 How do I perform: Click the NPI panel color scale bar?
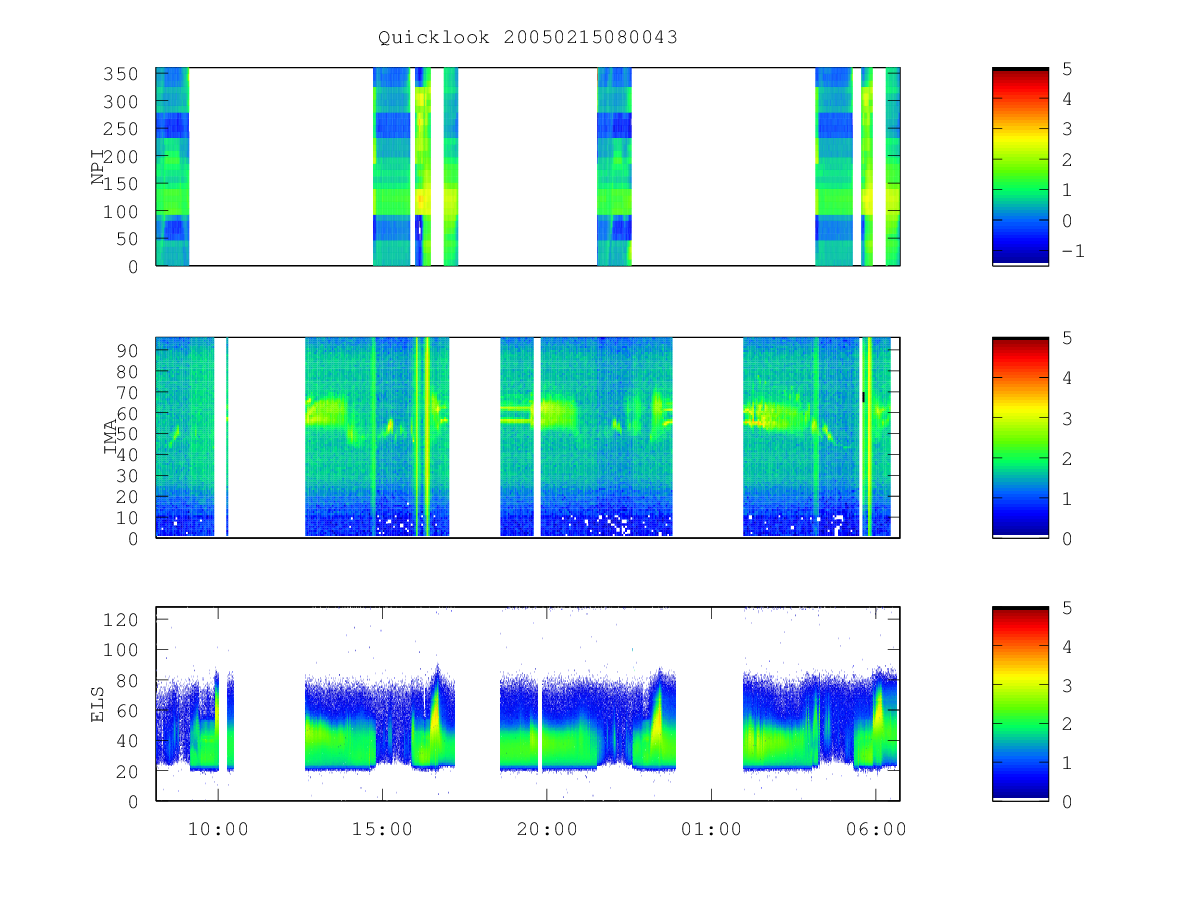coord(1020,167)
